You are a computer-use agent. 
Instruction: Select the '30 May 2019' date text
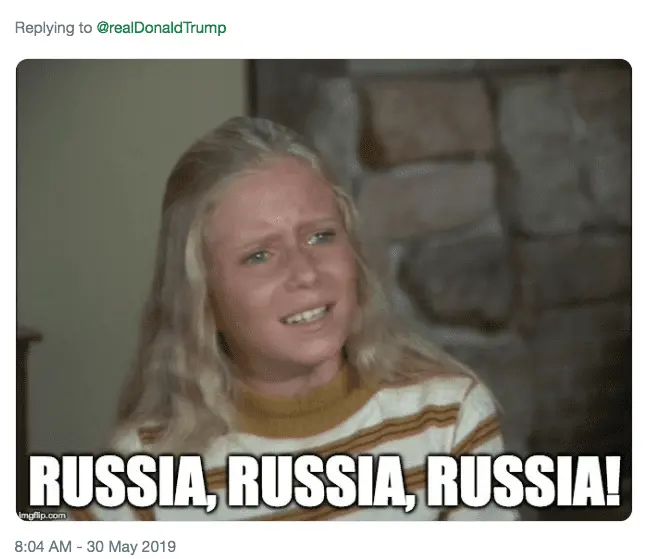[x=131, y=546]
